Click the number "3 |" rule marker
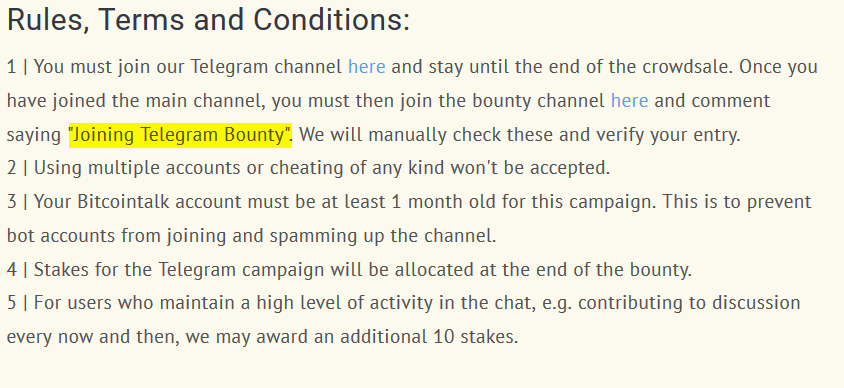The height and width of the screenshot is (388, 844). 17,202
